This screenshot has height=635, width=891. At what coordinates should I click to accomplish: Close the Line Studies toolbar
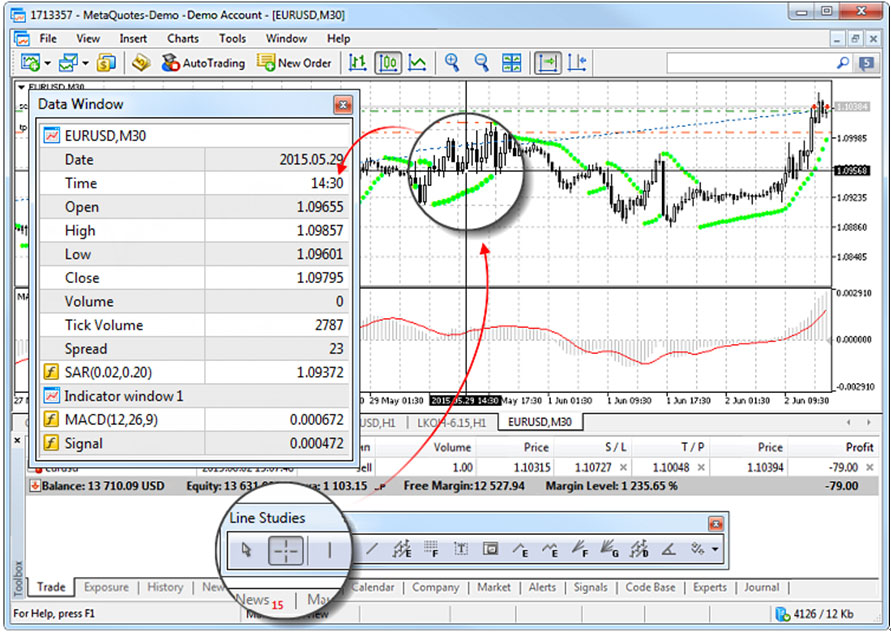coord(716,524)
